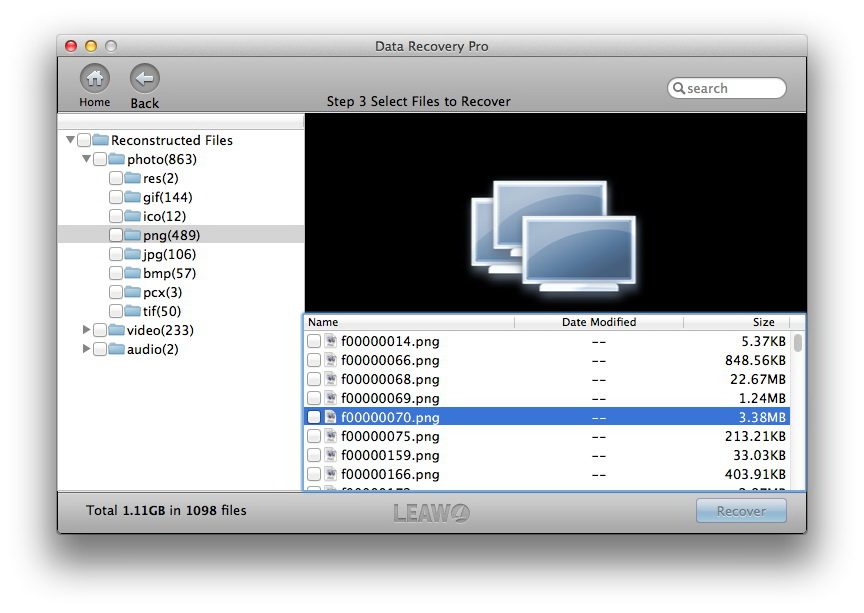The image size is (864, 613).
Task: Tick the jpg(106) folder checkbox
Action: [116, 254]
